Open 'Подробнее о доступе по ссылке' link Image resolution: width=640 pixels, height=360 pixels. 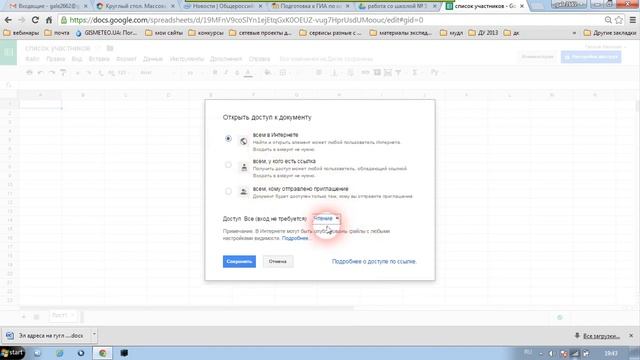(373, 261)
